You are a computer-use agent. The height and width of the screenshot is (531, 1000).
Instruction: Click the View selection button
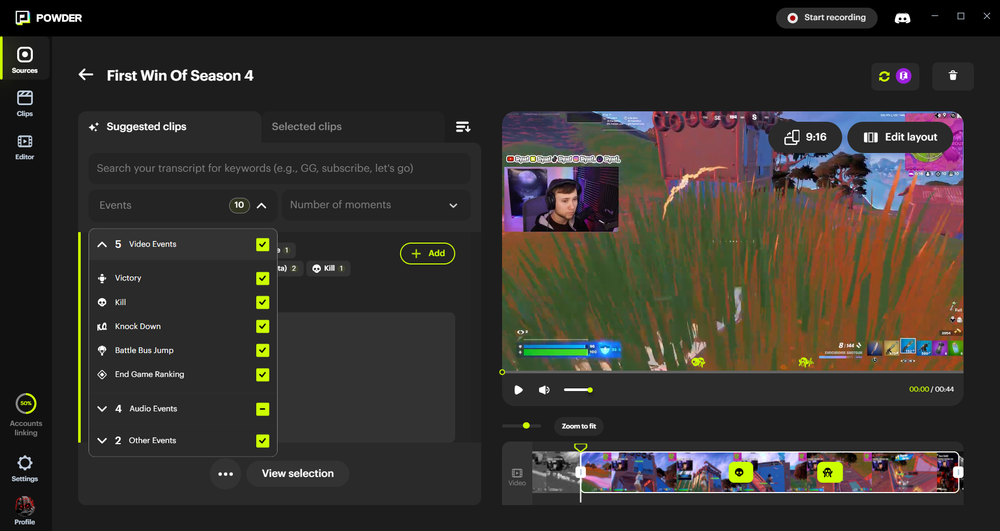(x=297, y=473)
